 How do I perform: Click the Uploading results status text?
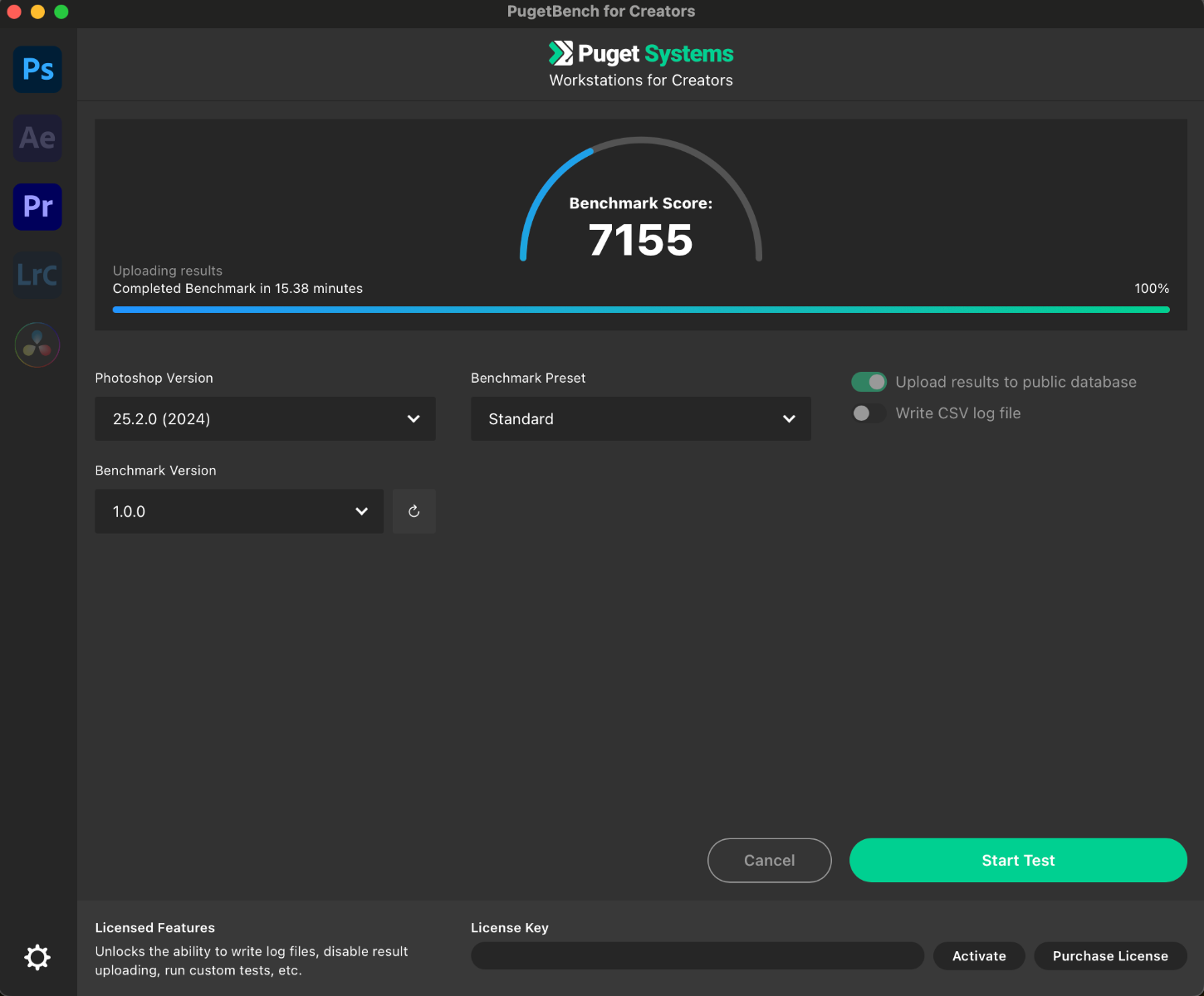tap(168, 271)
